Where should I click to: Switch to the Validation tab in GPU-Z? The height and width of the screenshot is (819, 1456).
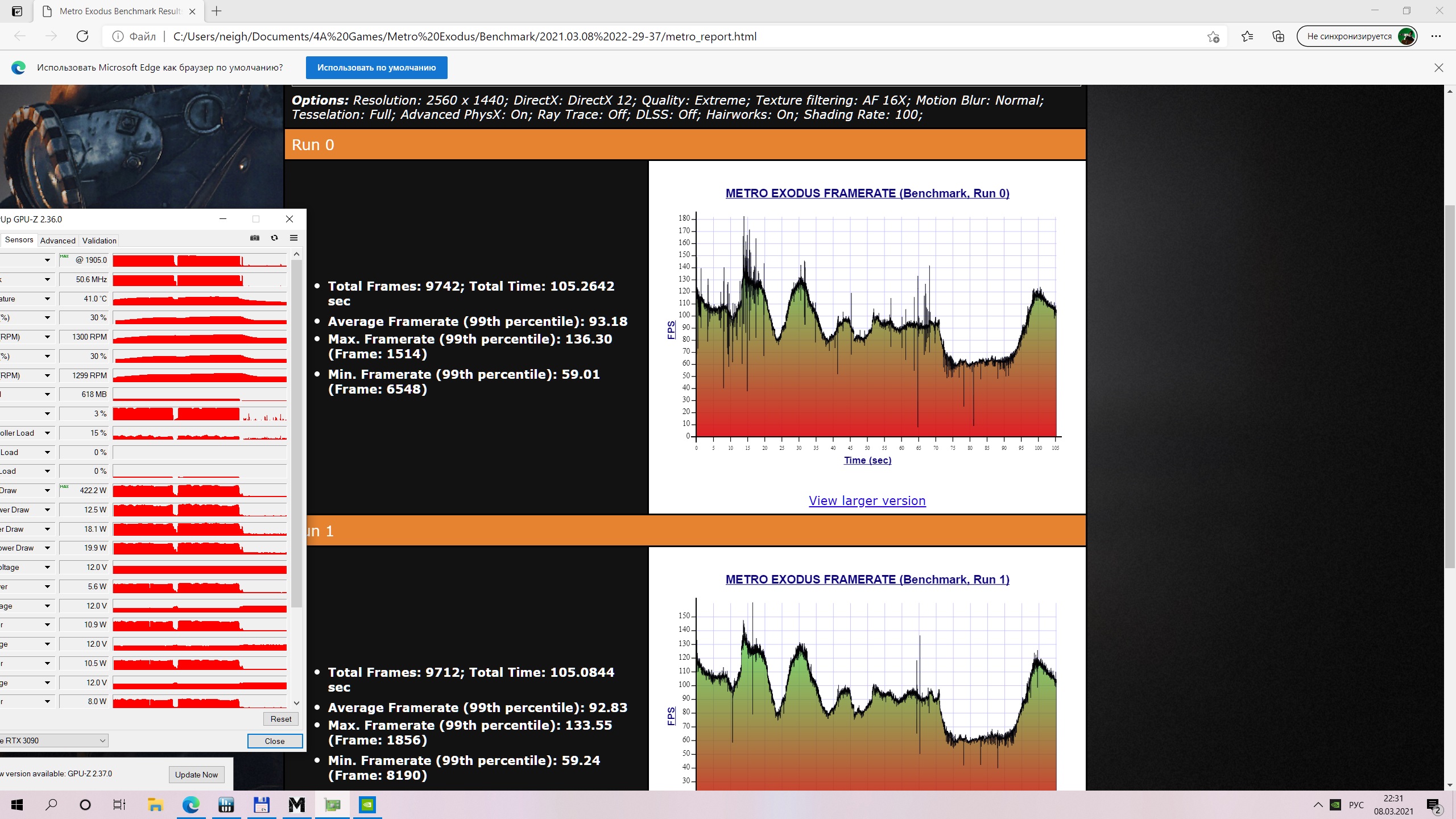coord(99,241)
